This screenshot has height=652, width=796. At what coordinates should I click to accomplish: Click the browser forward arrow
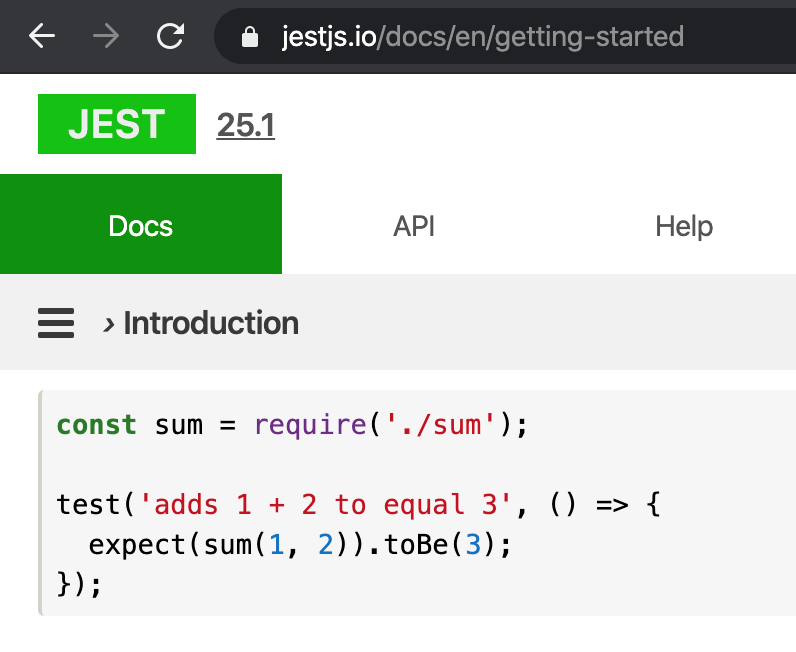click(106, 36)
